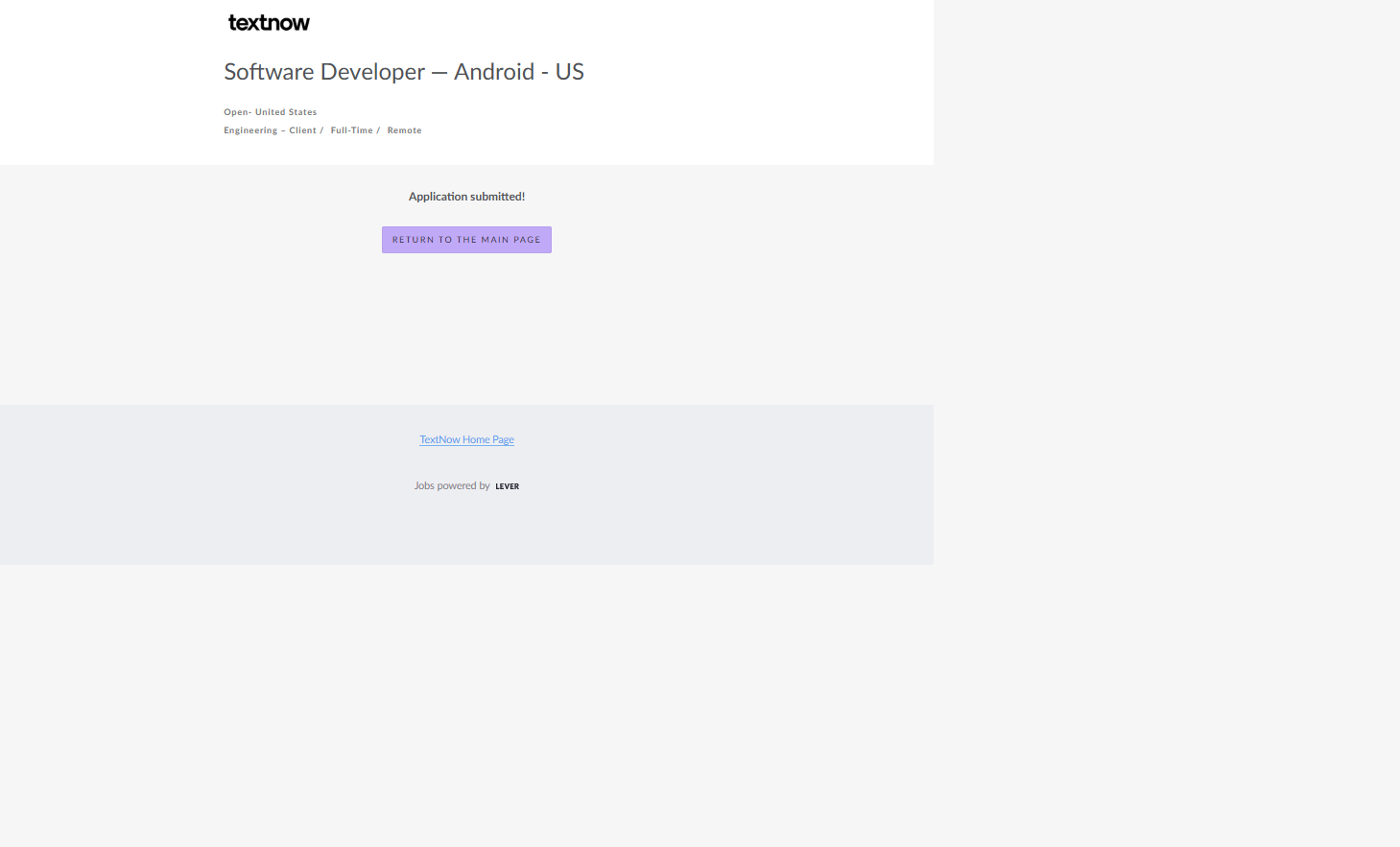Click 'United States' in the location line
Screen dimensions: 1400x847
pos(286,112)
